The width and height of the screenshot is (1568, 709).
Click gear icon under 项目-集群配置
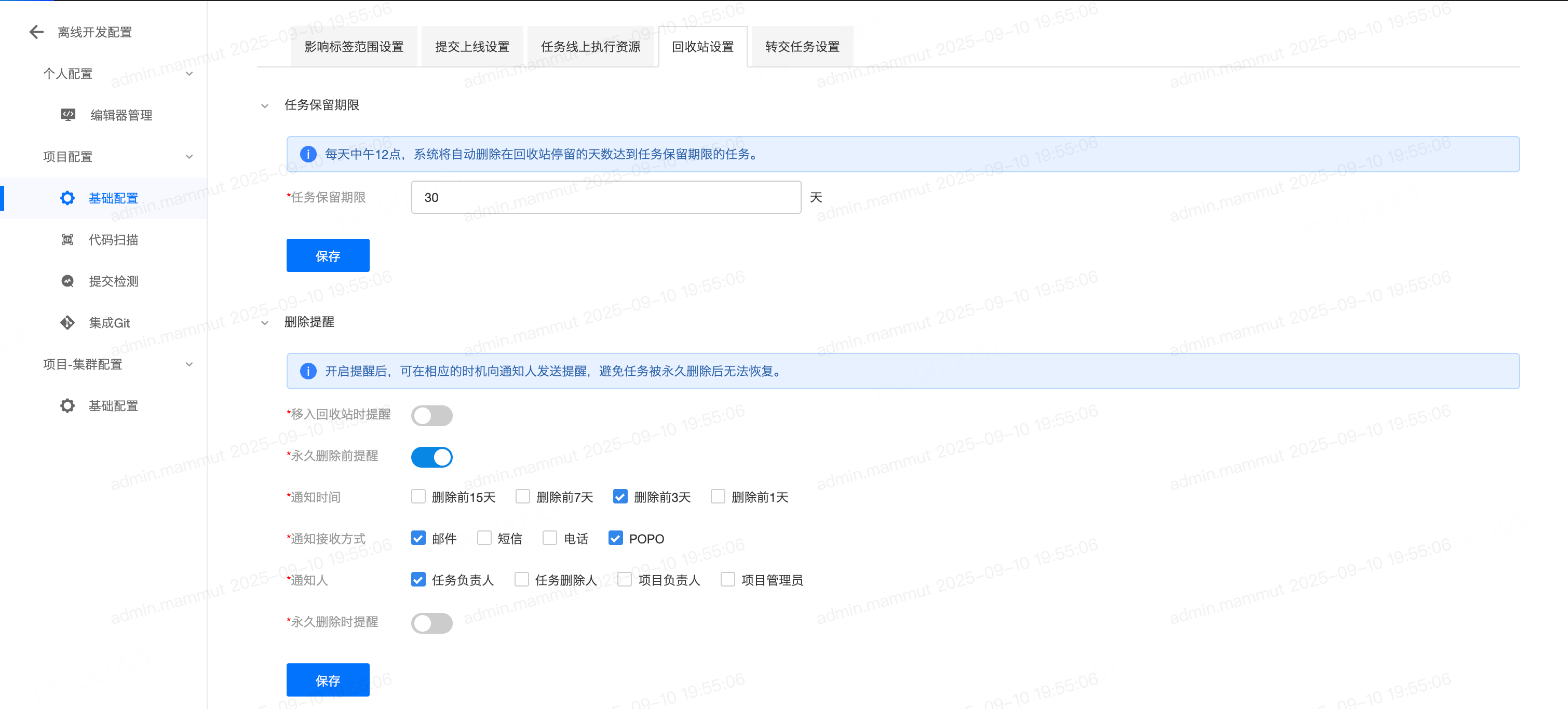(67, 405)
